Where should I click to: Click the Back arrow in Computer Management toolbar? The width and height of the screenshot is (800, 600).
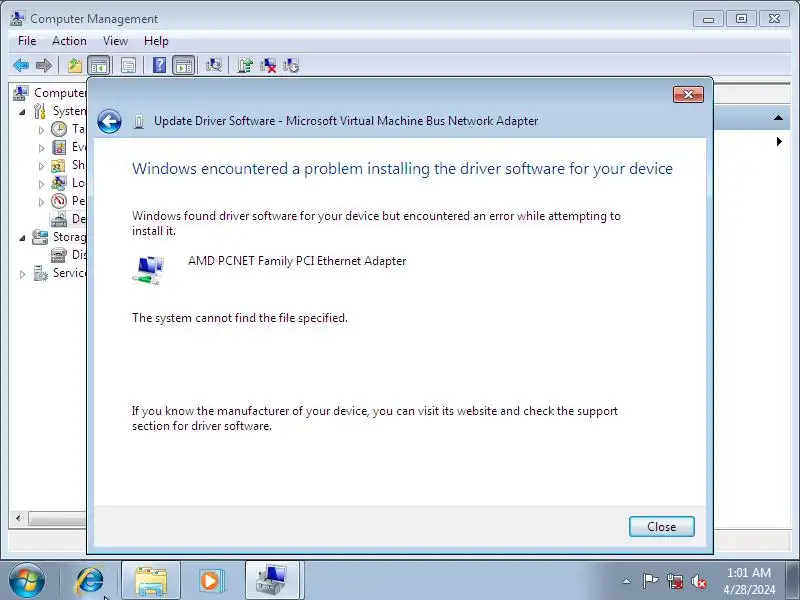pyautogui.click(x=21, y=65)
